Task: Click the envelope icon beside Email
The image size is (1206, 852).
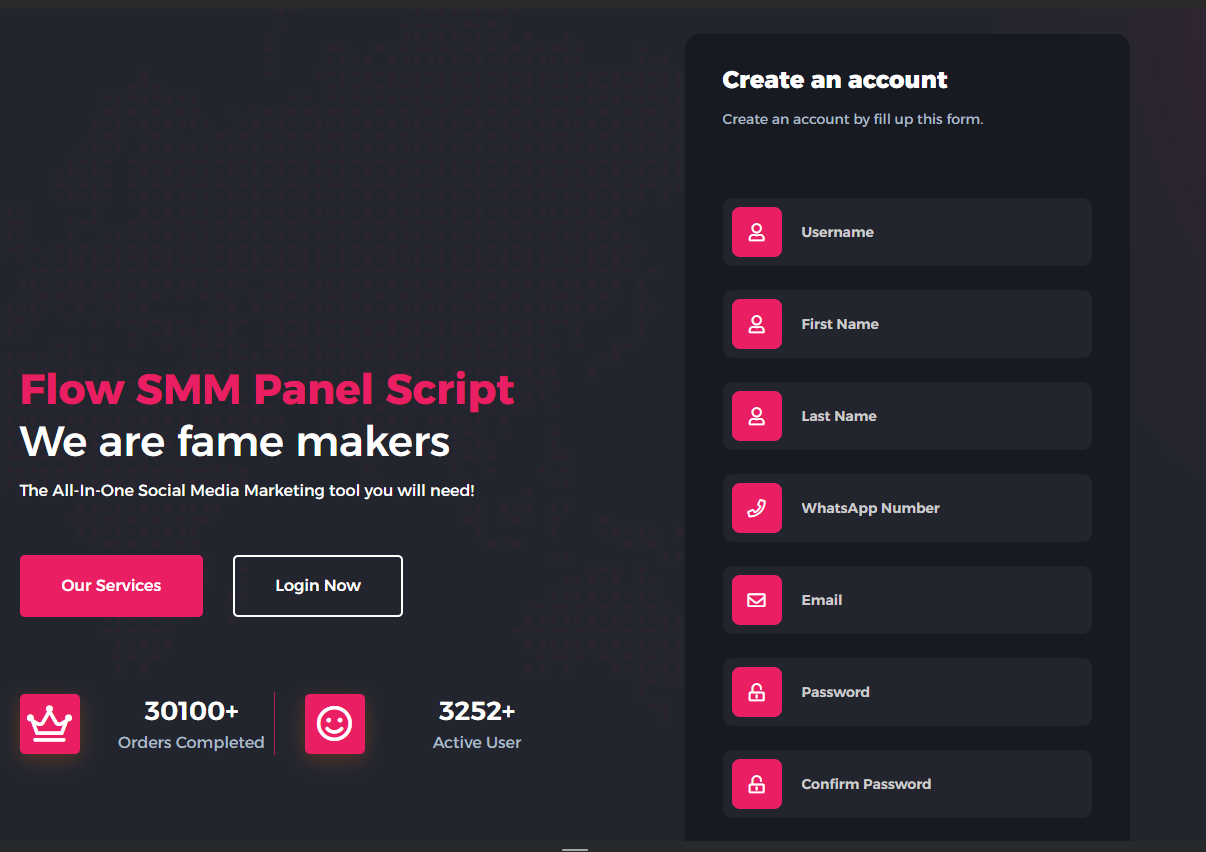Action: click(756, 600)
